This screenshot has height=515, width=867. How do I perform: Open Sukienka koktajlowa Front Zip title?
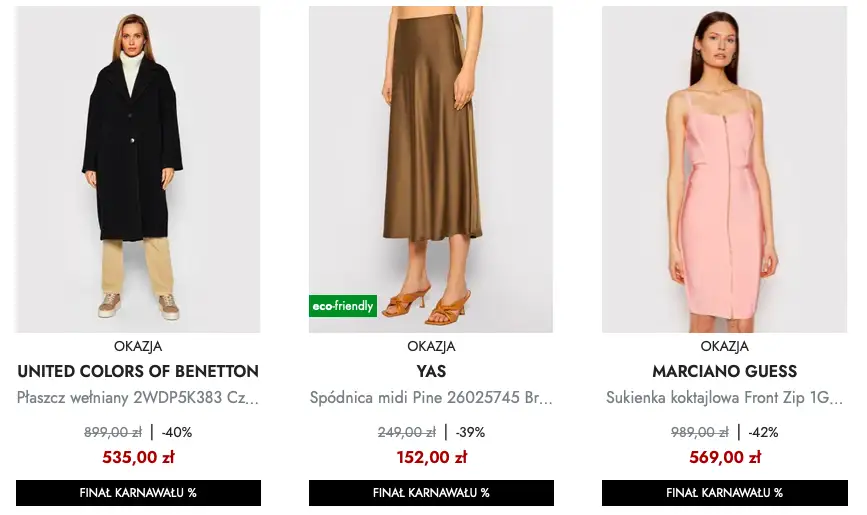tap(724, 397)
